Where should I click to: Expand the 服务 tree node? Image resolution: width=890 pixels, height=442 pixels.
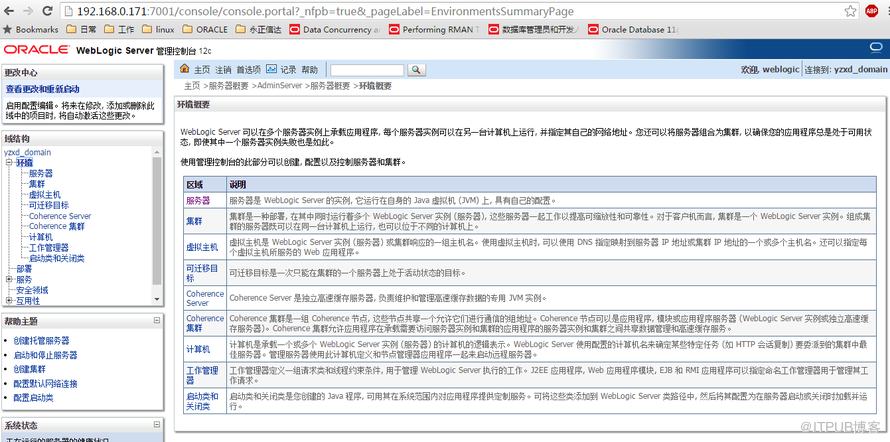coord(9,279)
